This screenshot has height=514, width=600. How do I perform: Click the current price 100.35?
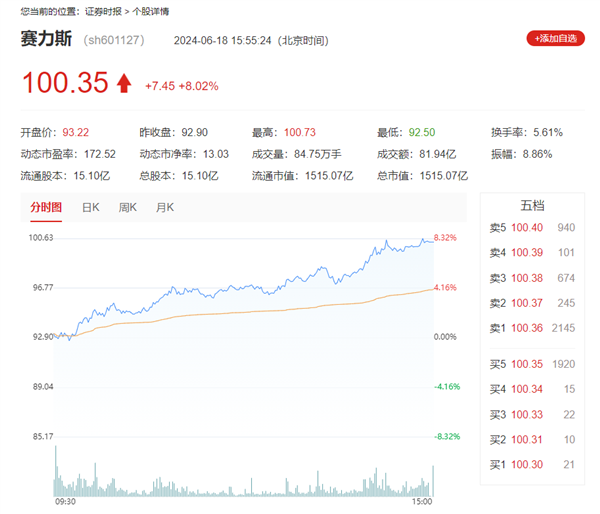64,84
